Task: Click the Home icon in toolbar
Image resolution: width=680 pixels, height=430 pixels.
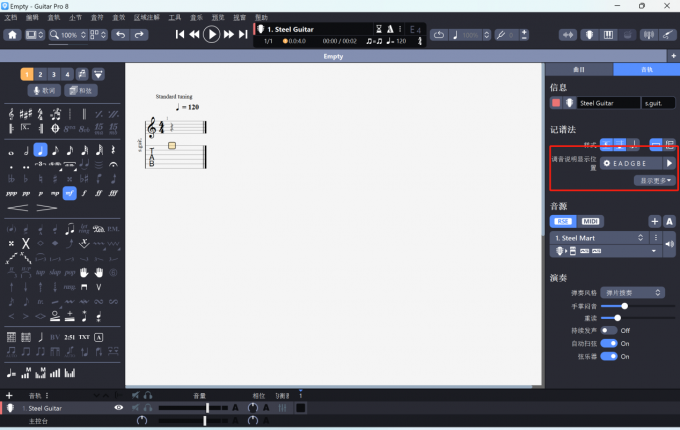Action: [12, 35]
